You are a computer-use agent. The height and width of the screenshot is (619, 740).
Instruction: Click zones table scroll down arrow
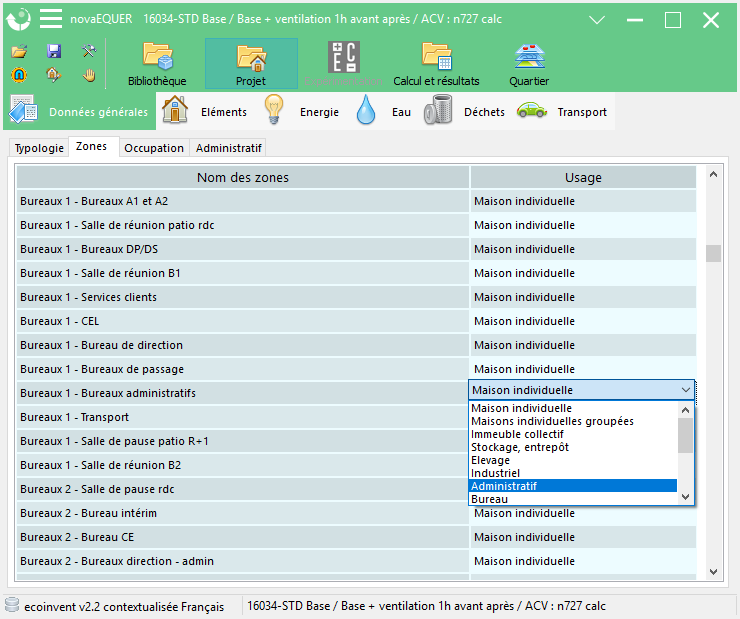point(713,571)
